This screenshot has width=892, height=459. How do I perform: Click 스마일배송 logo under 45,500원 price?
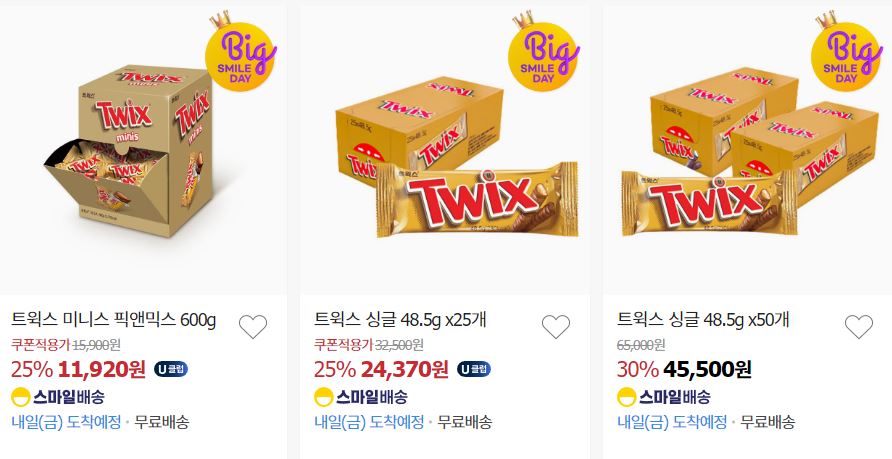click(x=664, y=396)
